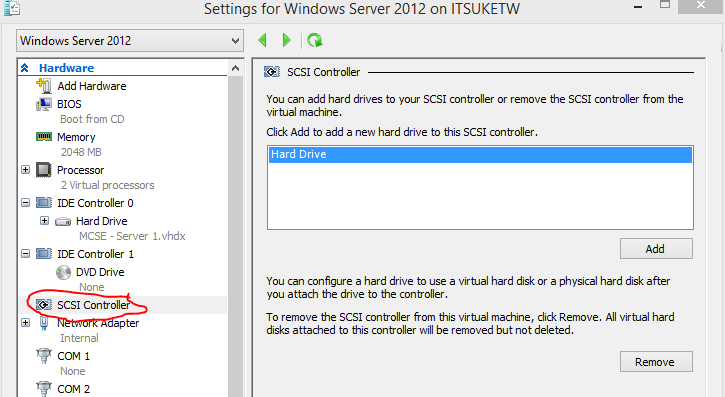Expand the Processor node
The width and height of the screenshot is (725, 397).
(x=25, y=170)
